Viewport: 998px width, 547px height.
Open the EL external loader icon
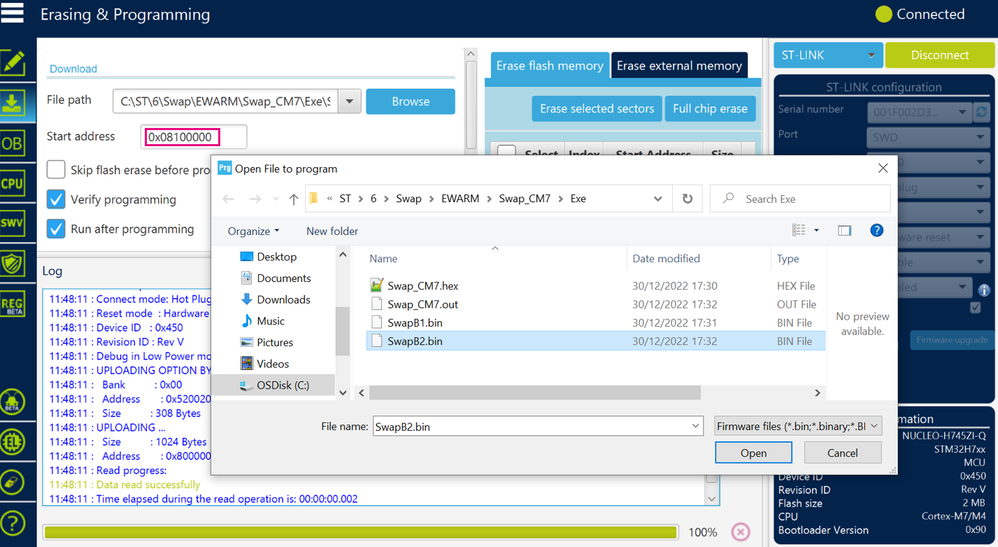(13, 442)
